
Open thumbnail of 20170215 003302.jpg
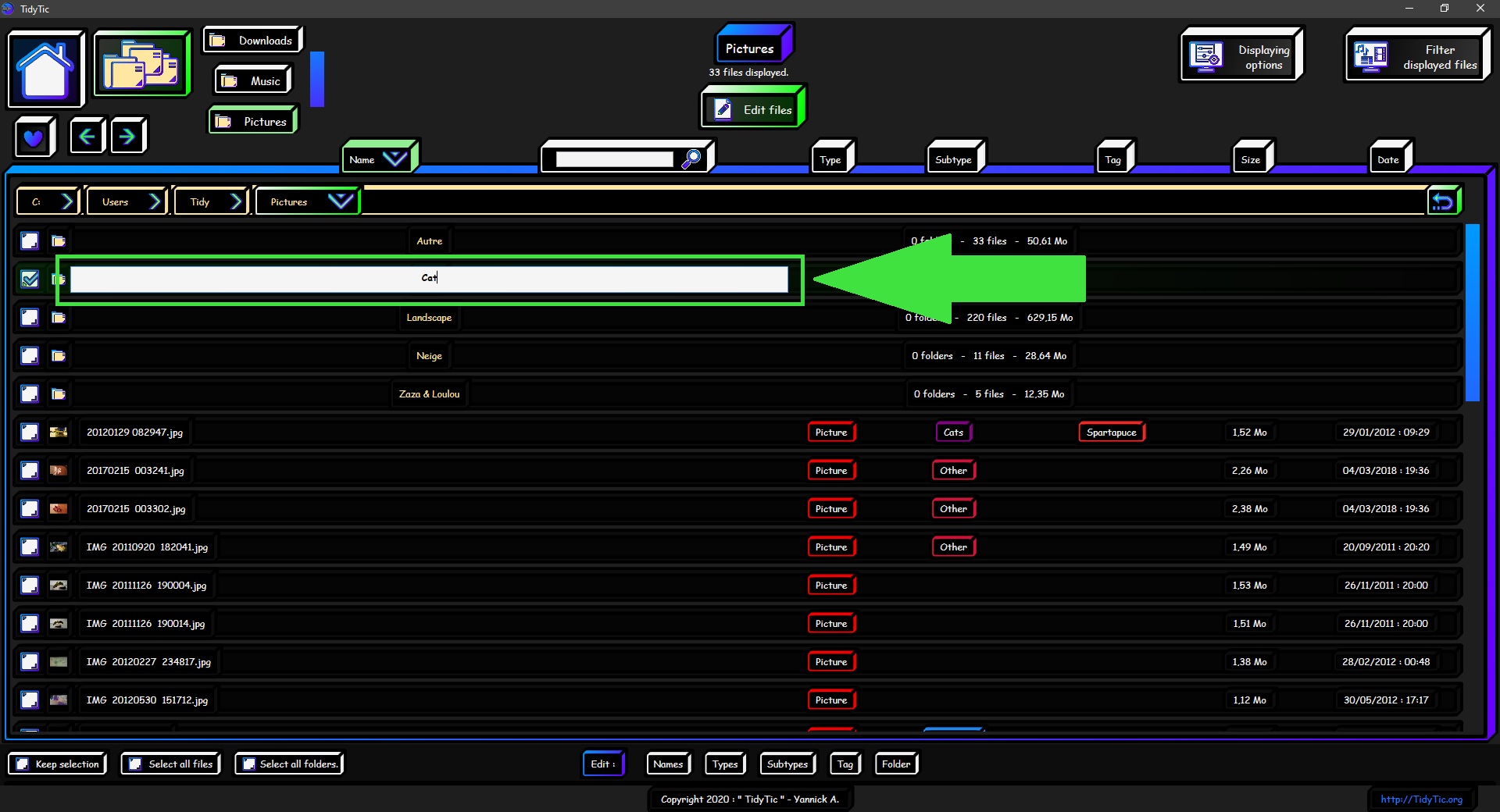(x=59, y=508)
